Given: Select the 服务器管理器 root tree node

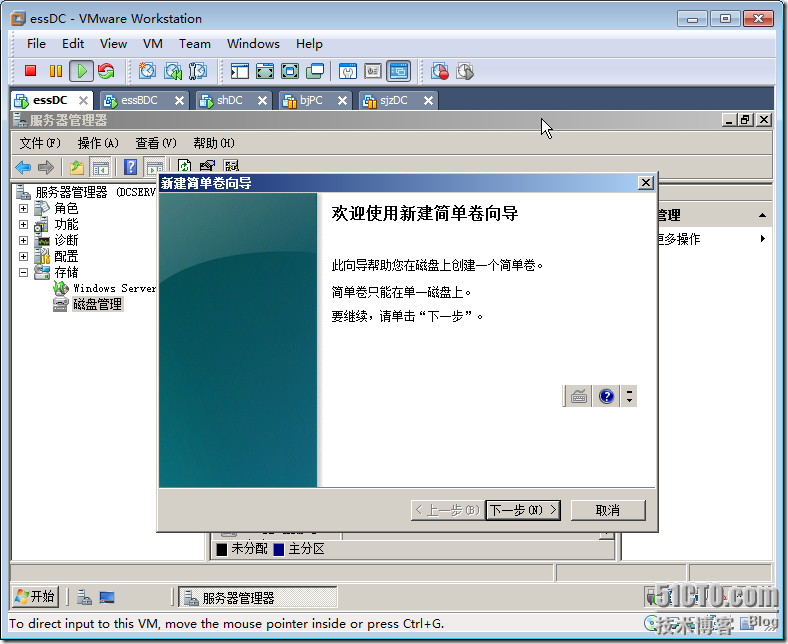Looking at the screenshot, I should click(x=95, y=192).
